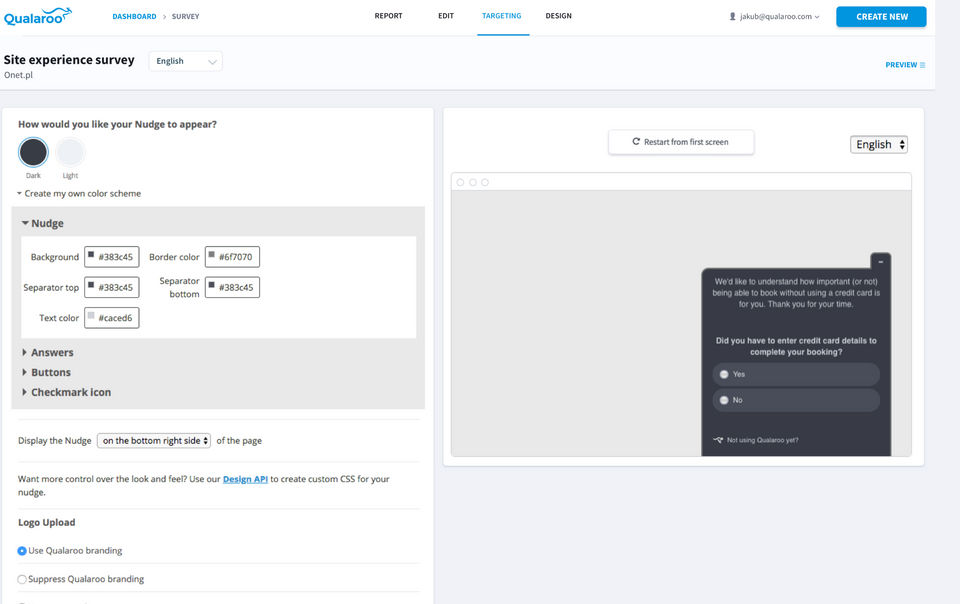This screenshot has height=604, width=960.
Task: Minimize the nudge preview widget
Action: coord(880,261)
